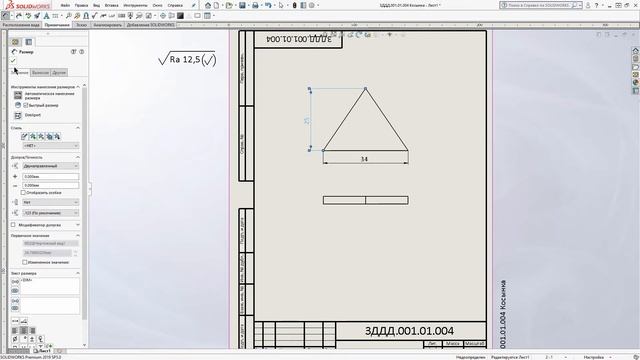Switch to the Эскиз tab
Screen dimensions: 640x360
pyautogui.click(x=82, y=25)
